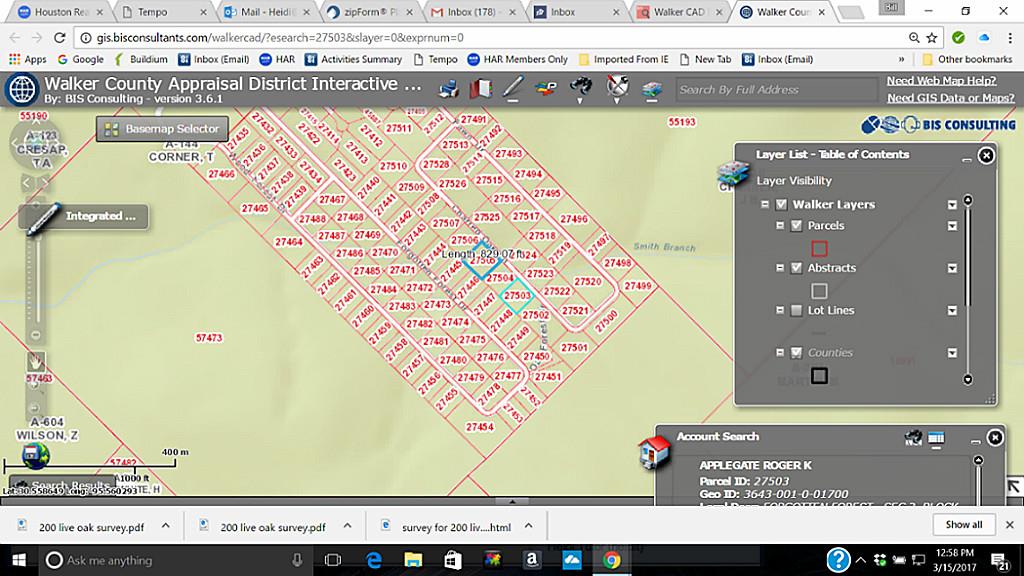Uncheck the Parcels layer checkbox

pyautogui.click(x=796, y=225)
